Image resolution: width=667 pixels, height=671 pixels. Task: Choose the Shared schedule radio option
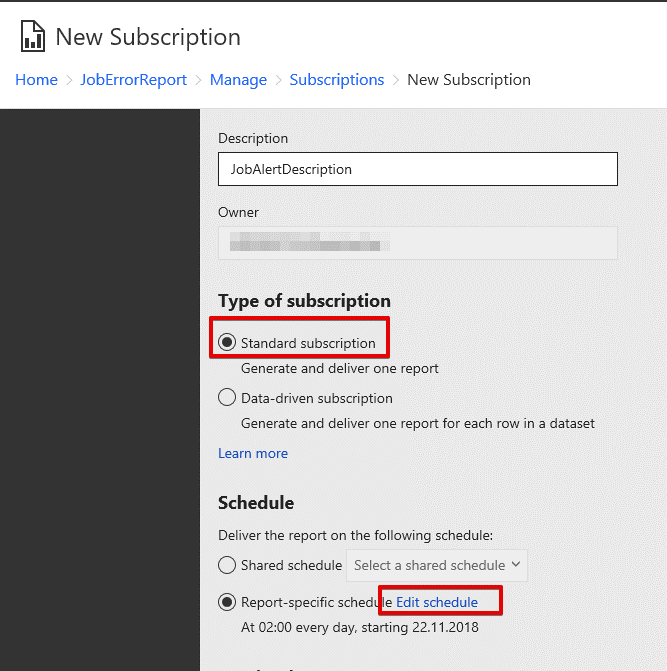coord(227,565)
